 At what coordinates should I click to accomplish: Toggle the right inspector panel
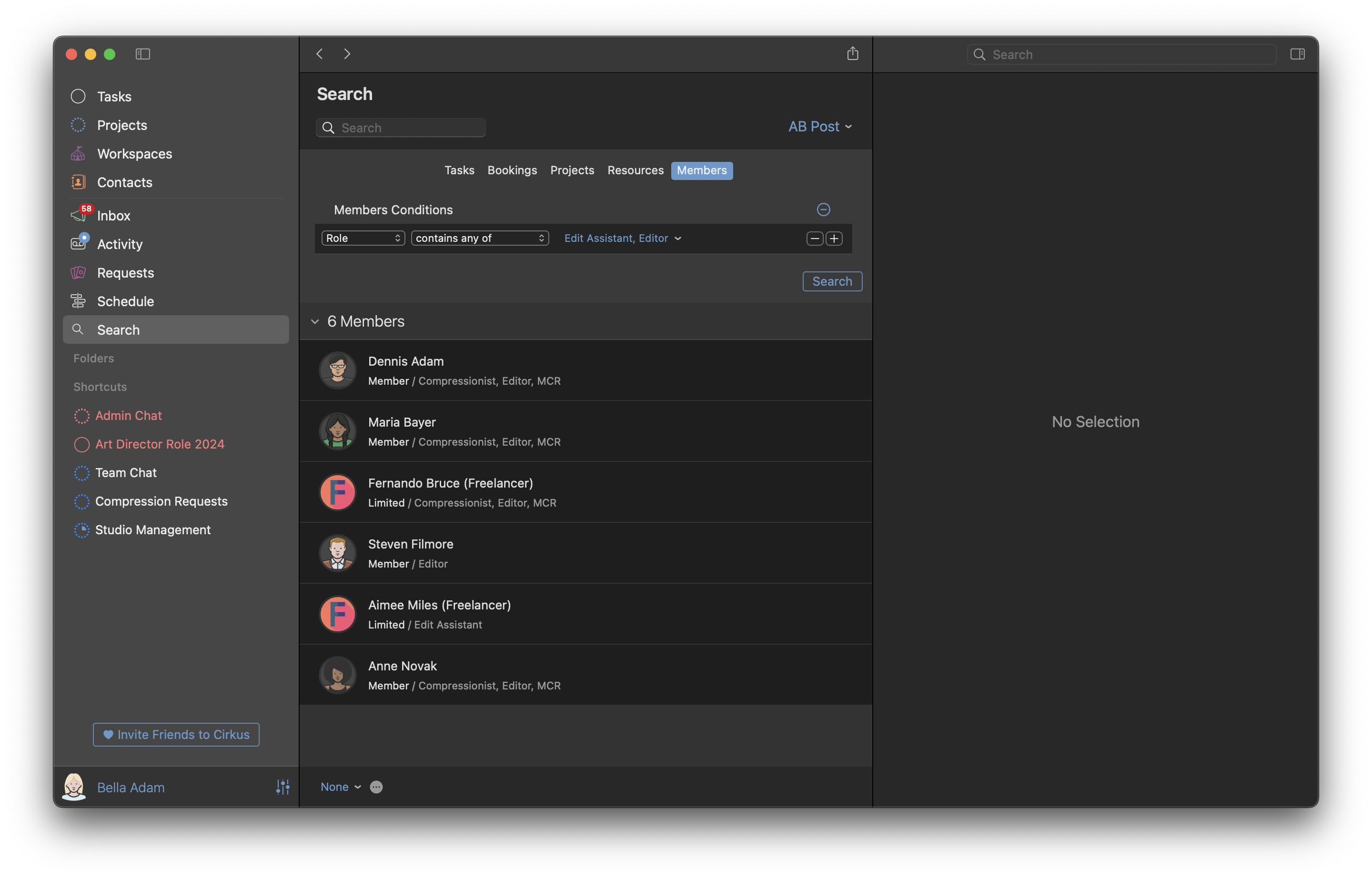[x=1297, y=54]
